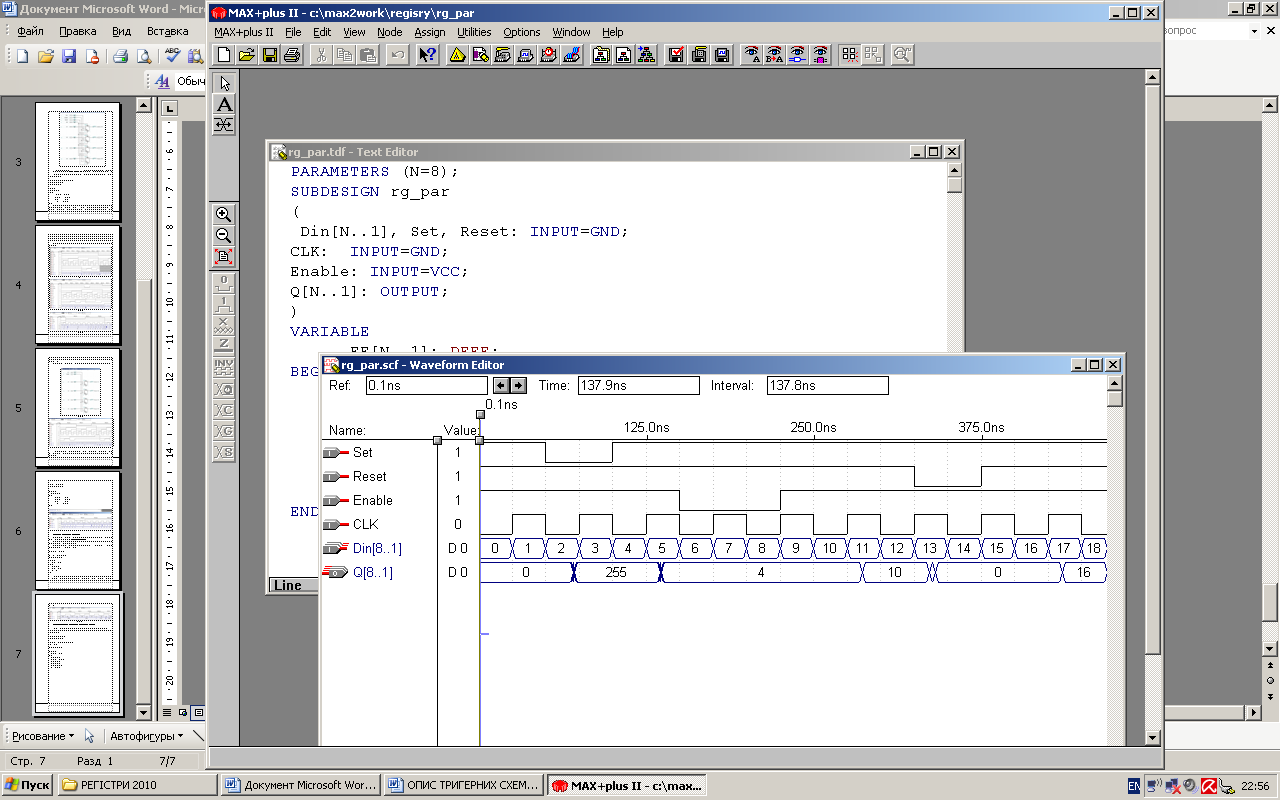Image resolution: width=1280 pixels, height=800 pixels.
Task: Open the Node menu
Action: click(x=389, y=32)
